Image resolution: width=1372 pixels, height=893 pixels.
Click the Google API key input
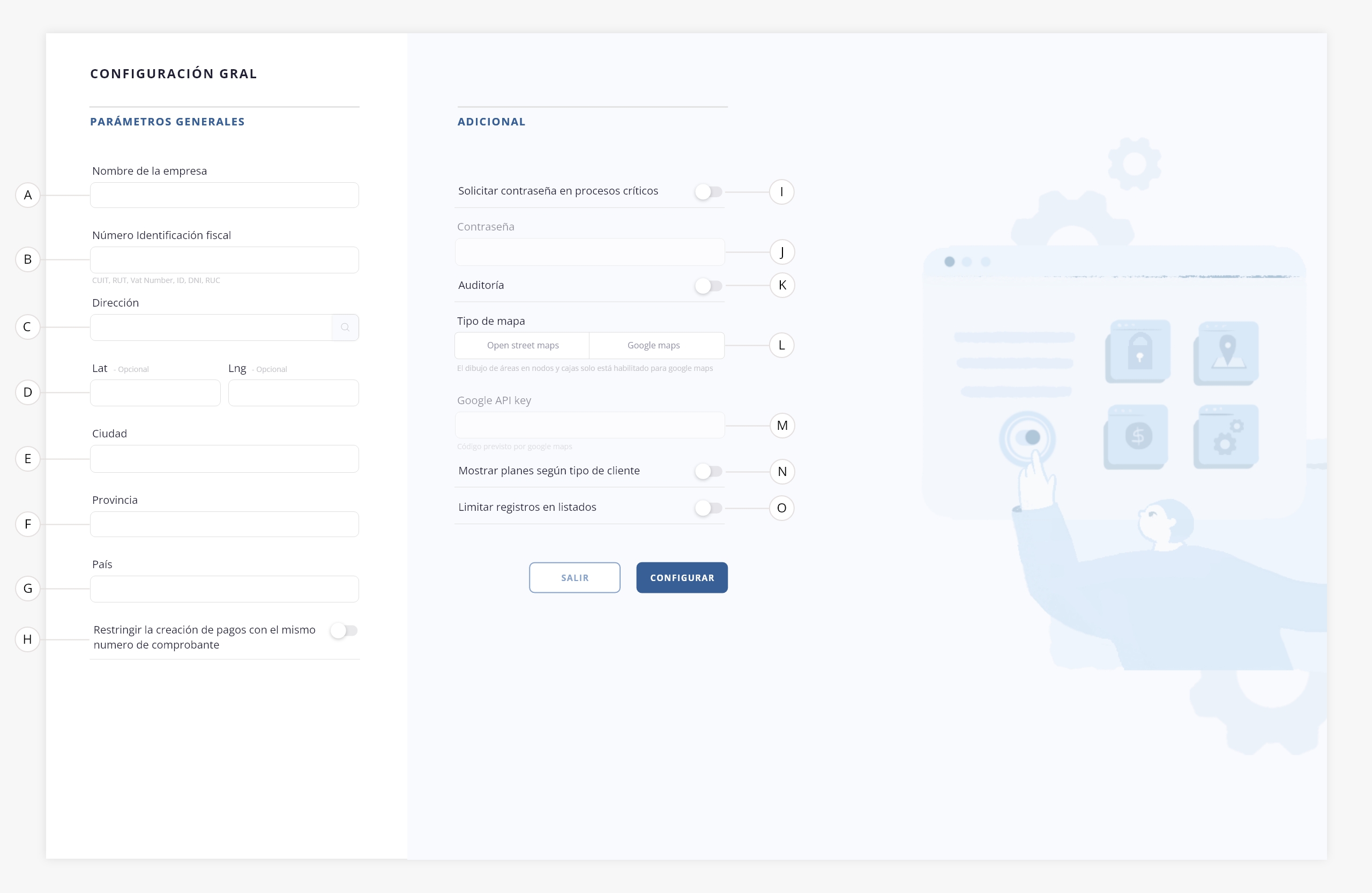point(589,426)
